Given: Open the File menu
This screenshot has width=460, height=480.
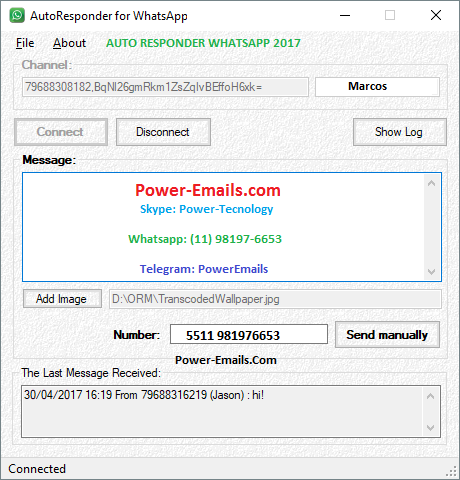Looking at the screenshot, I should pos(25,43).
